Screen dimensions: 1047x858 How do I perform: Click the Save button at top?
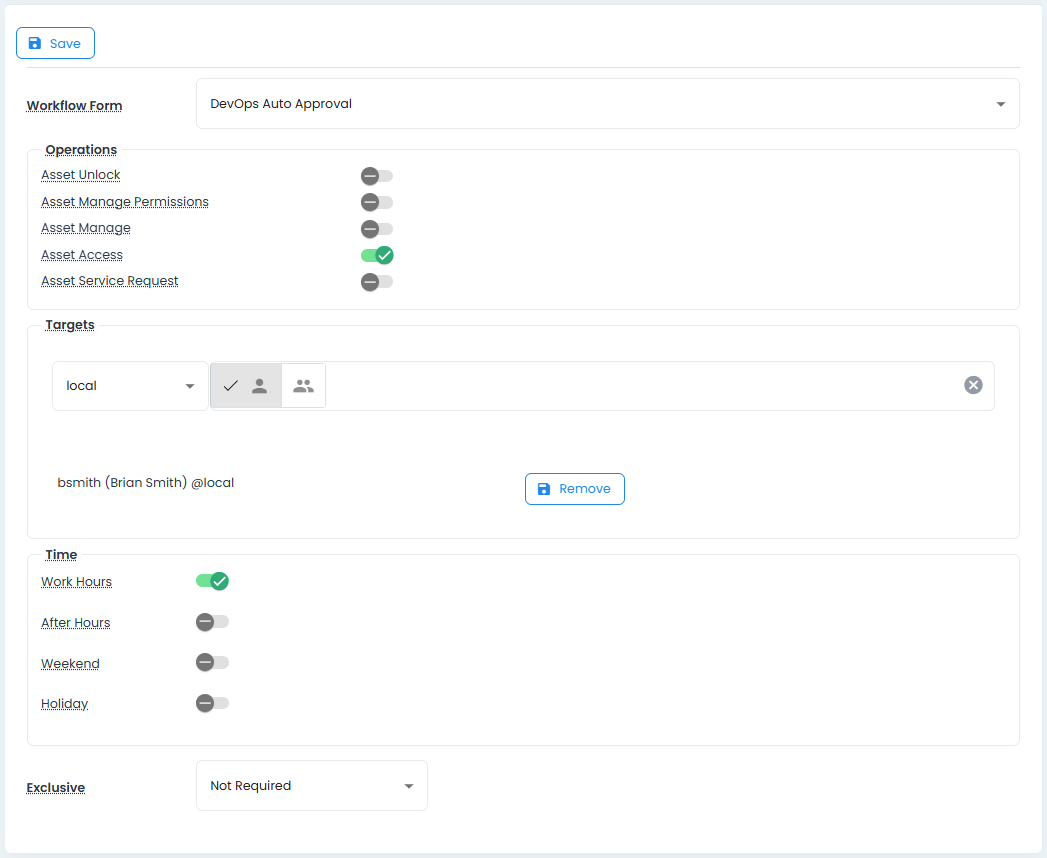55,44
